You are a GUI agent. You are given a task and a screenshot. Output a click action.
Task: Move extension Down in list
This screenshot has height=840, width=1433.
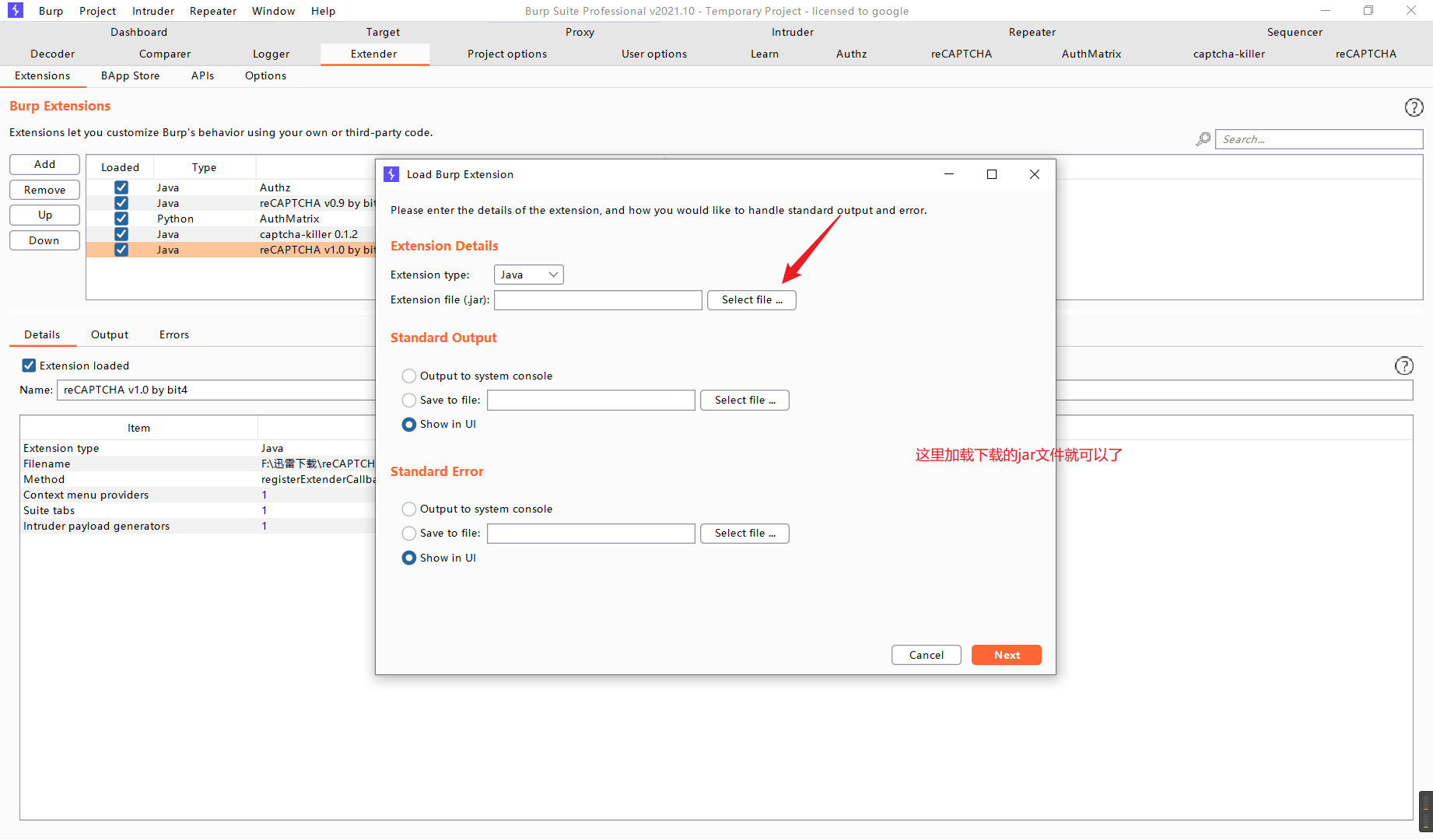coord(45,240)
